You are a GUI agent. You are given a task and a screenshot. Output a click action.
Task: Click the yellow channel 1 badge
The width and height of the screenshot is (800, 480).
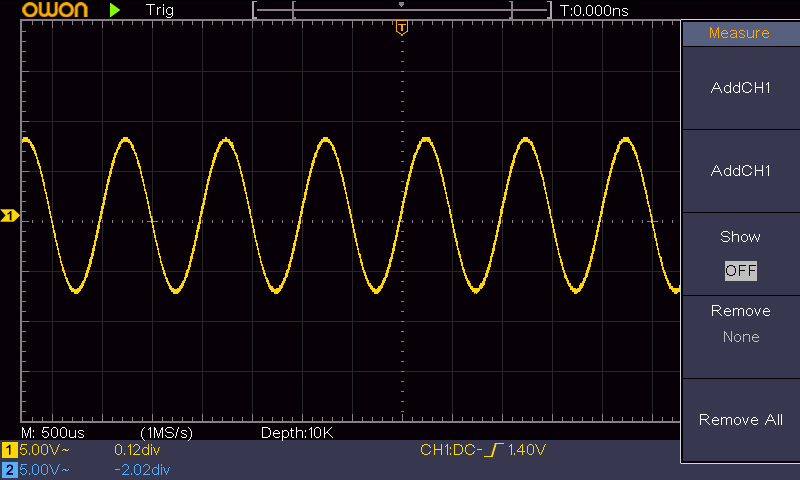tap(9, 450)
